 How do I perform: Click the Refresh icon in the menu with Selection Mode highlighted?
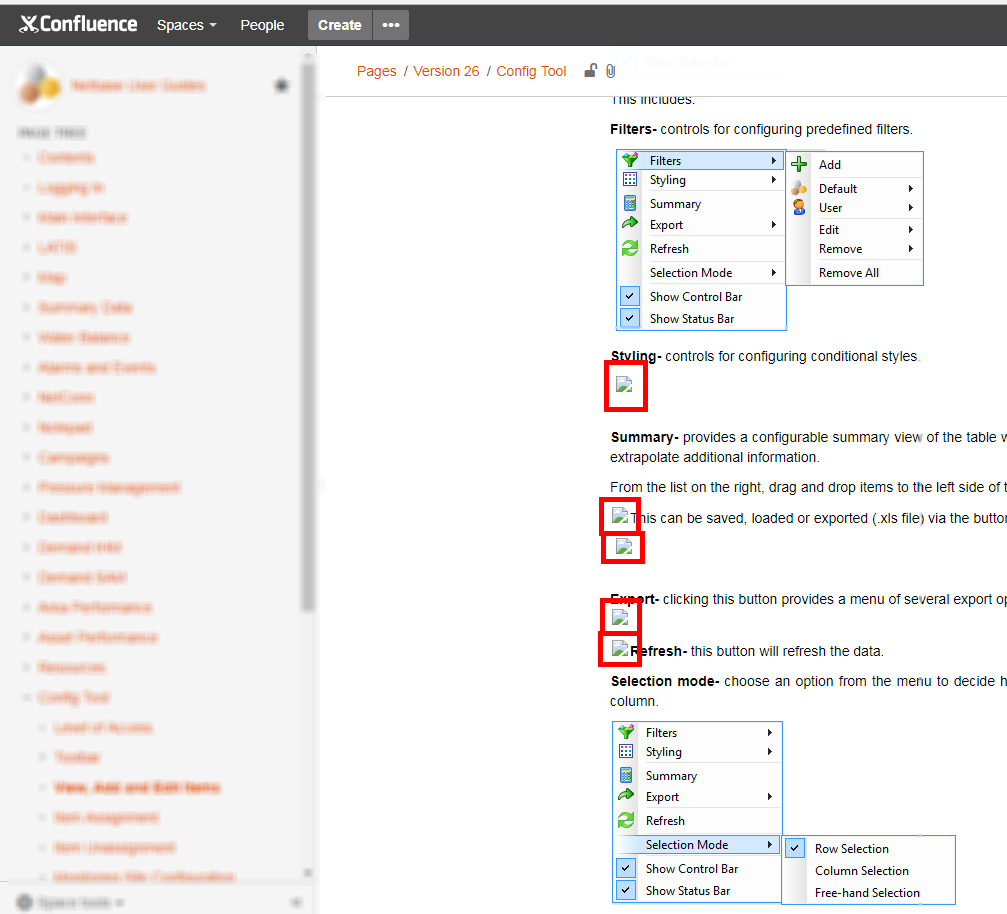click(x=626, y=820)
